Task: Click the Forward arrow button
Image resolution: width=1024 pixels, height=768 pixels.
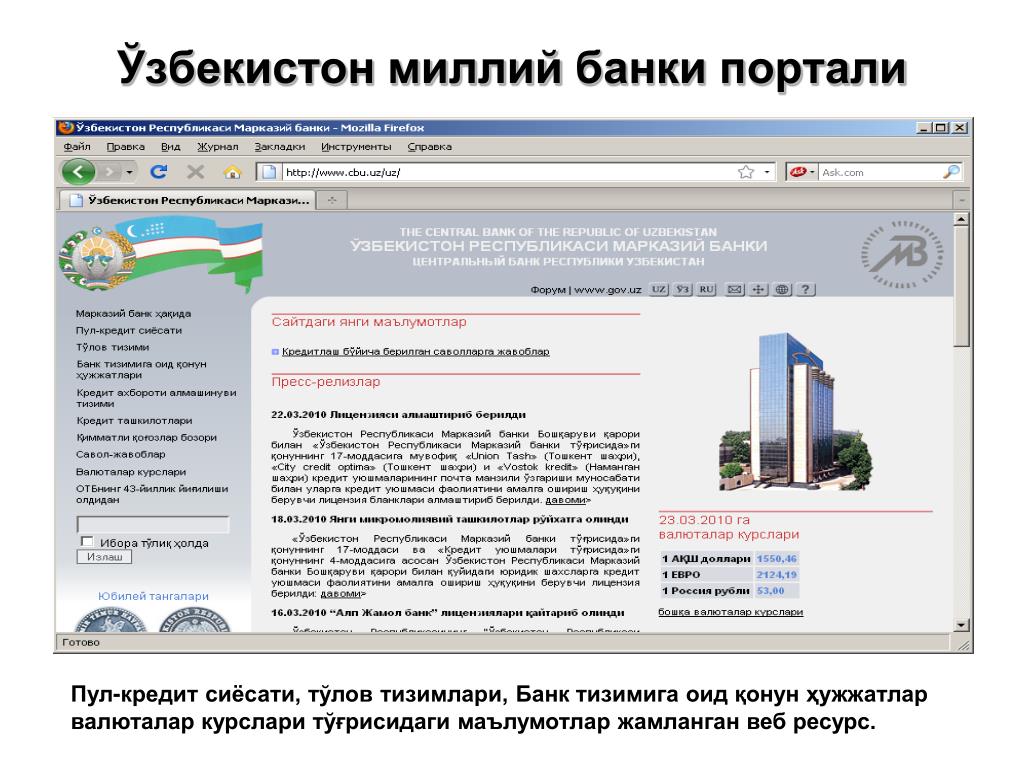Action: 109,172
